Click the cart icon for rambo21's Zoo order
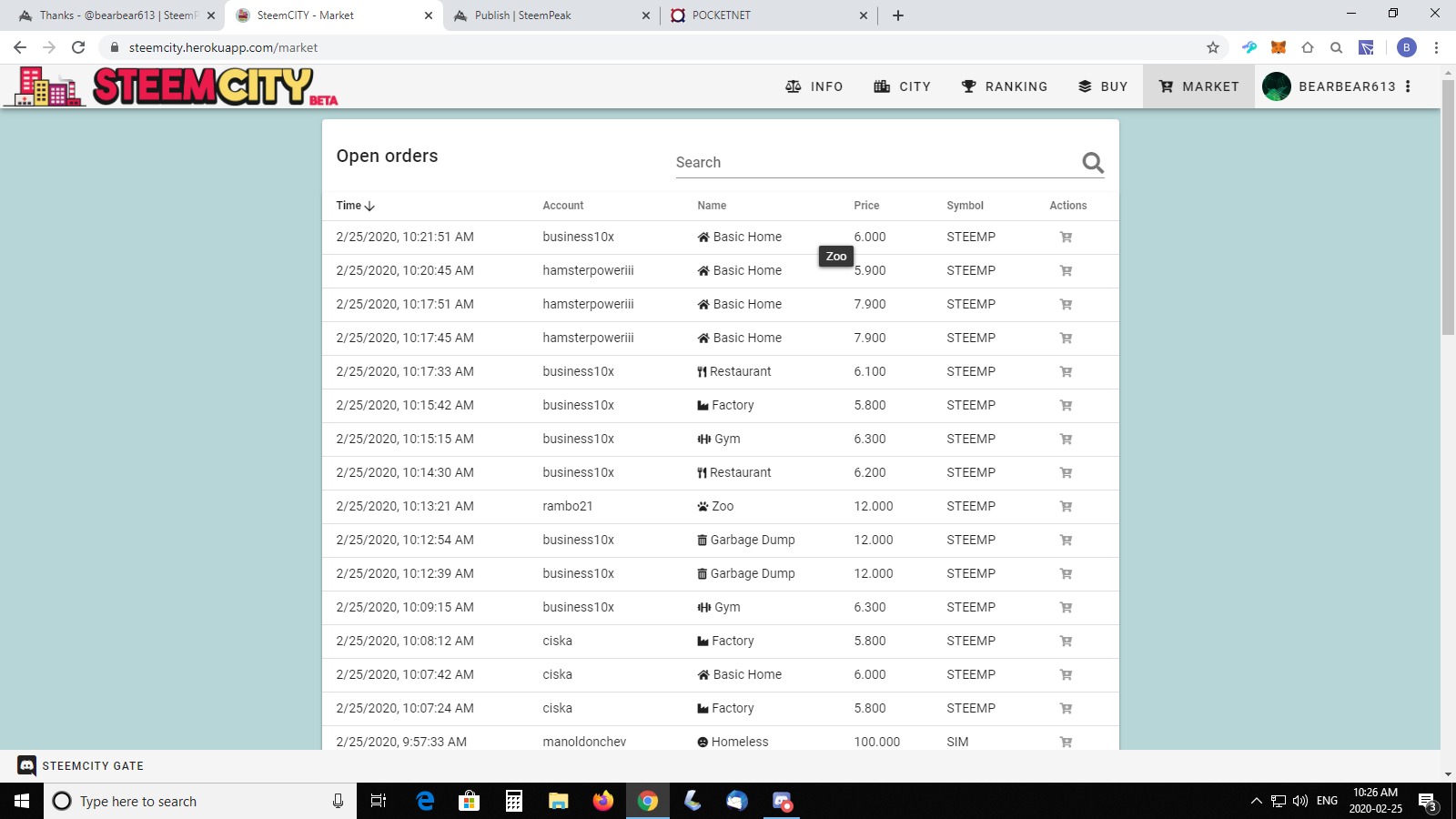This screenshot has width=1456, height=819. pos(1066,507)
